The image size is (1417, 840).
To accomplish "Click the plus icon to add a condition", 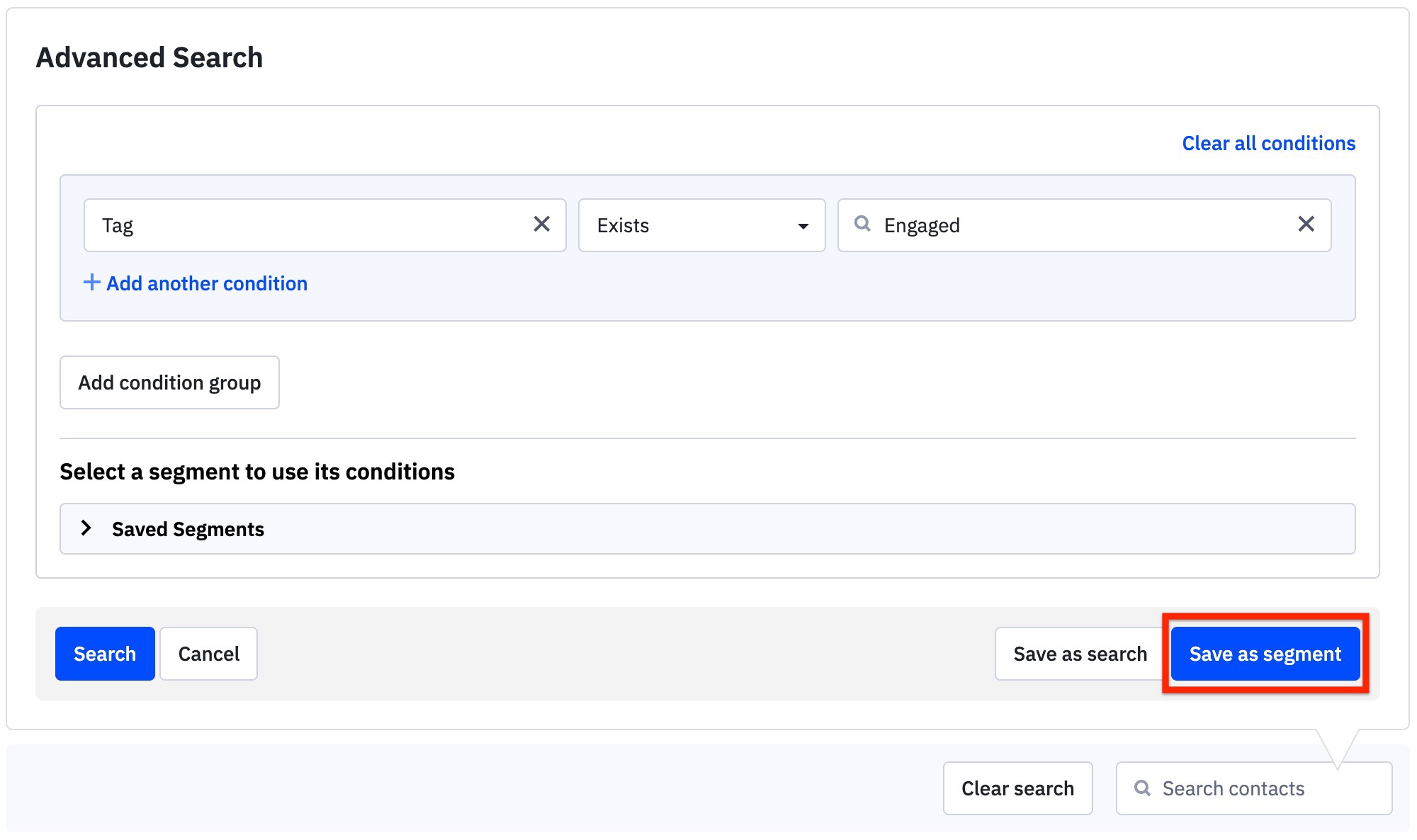I will [x=91, y=283].
